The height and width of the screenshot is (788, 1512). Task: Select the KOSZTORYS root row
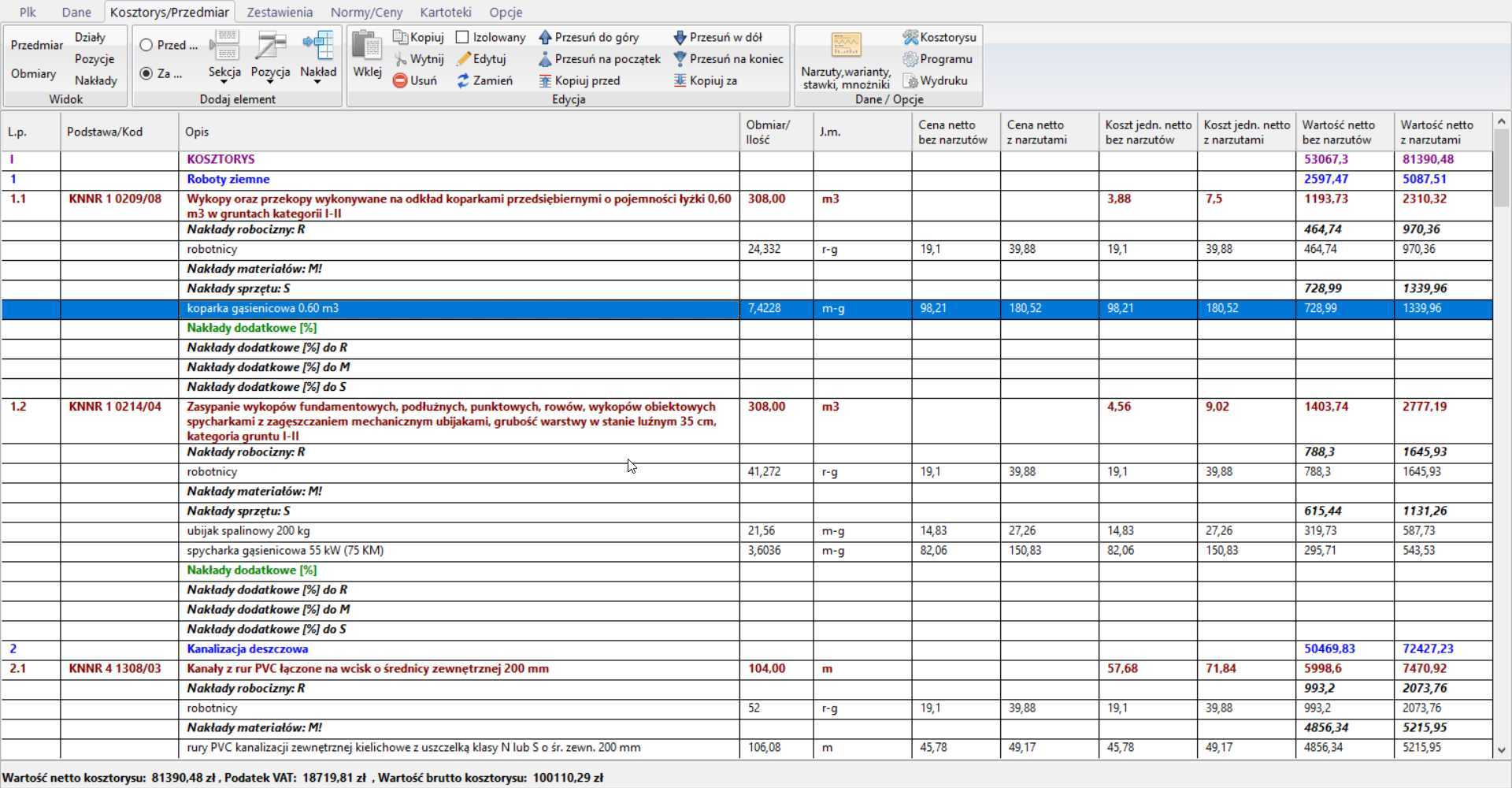pyautogui.click(x=747, y=159)
